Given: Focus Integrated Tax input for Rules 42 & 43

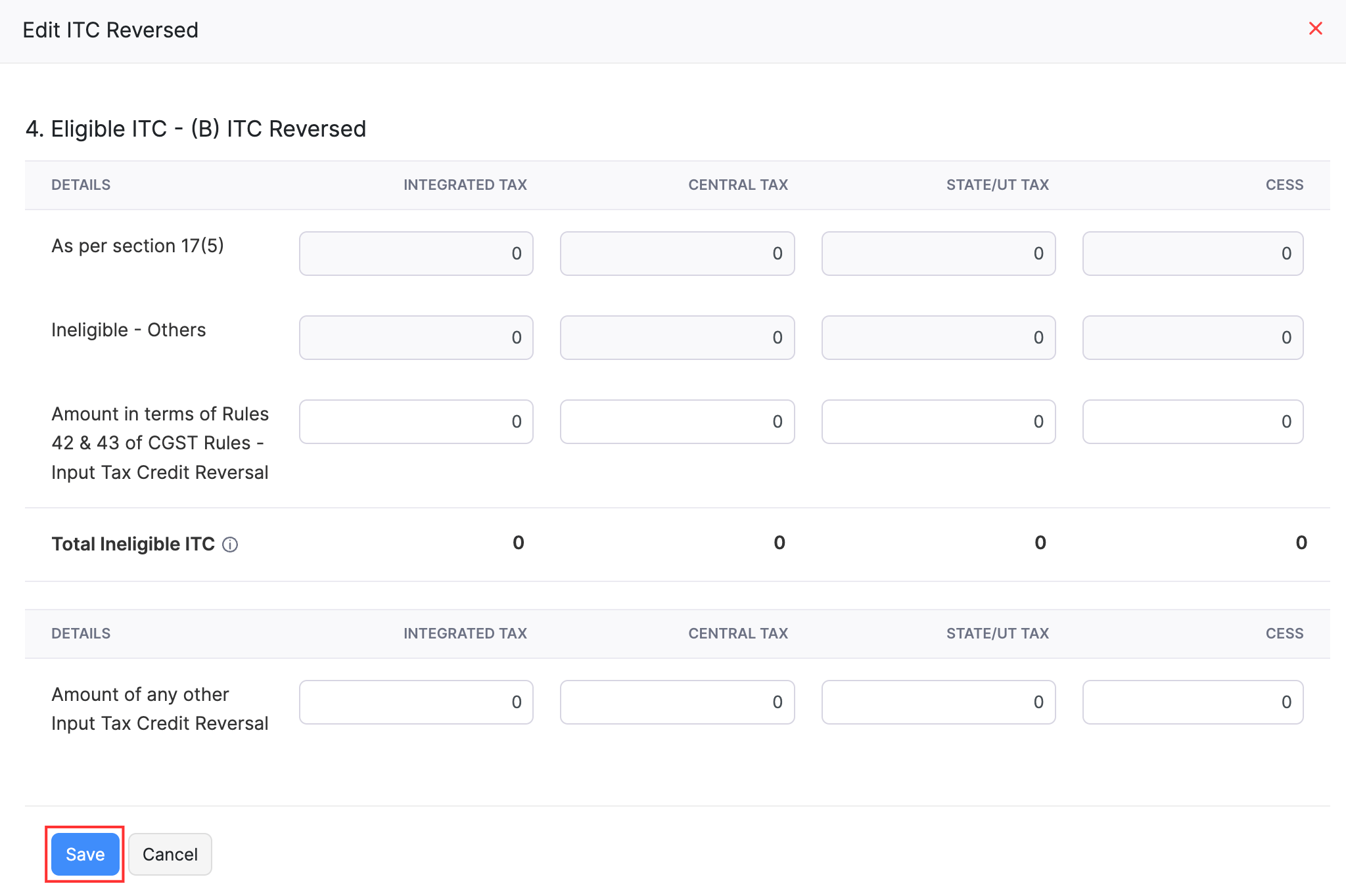Looking at the screenshot, I should click(x=416, y=422).
